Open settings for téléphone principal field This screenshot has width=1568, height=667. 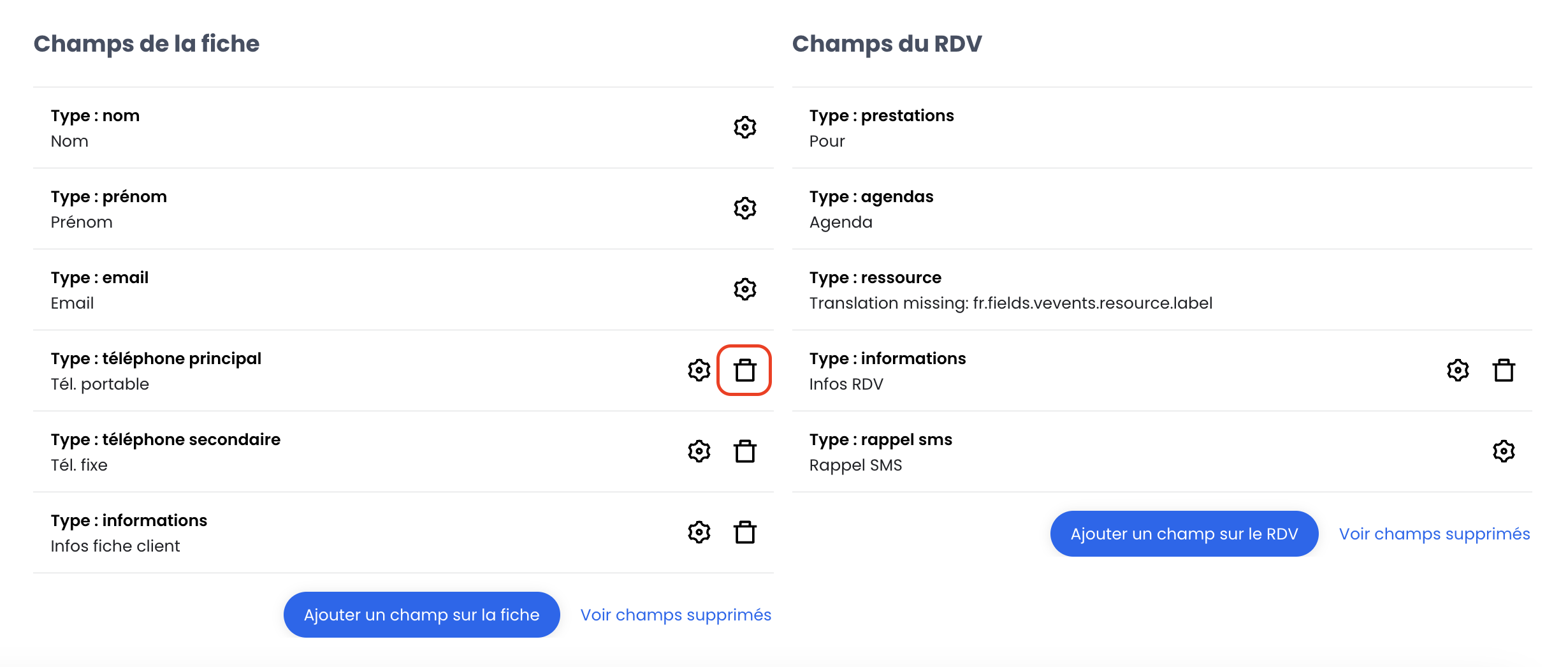(699, 370)
